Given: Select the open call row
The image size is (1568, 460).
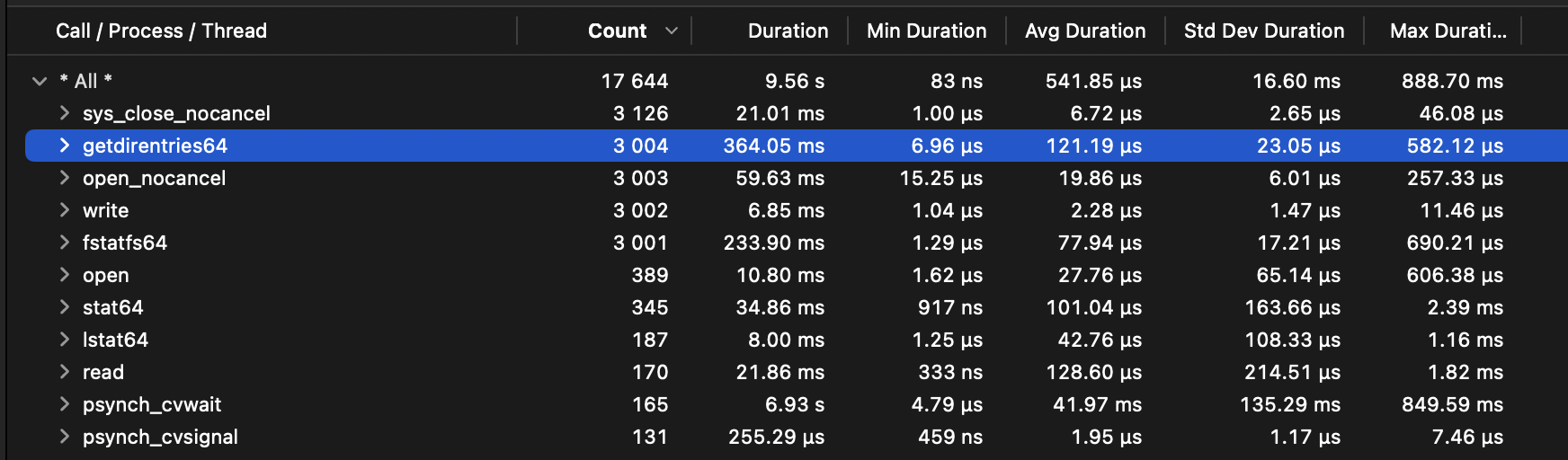Looking at the screenshot, I should [106, 275].
